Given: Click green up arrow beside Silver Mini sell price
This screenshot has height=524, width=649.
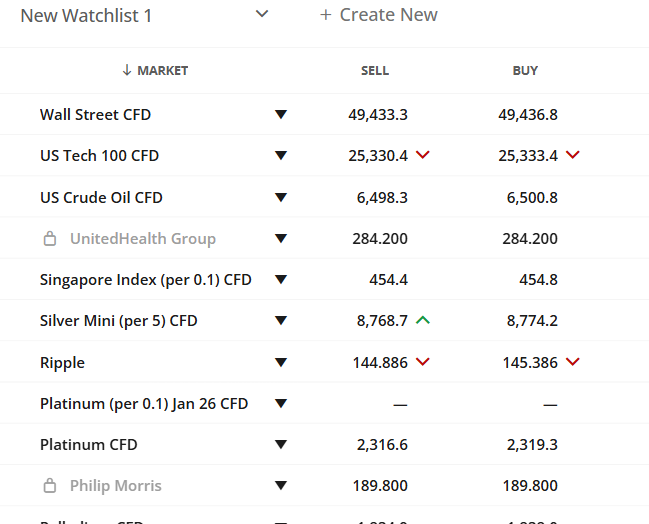Looking at the screenshot, I should click(423, 321).
